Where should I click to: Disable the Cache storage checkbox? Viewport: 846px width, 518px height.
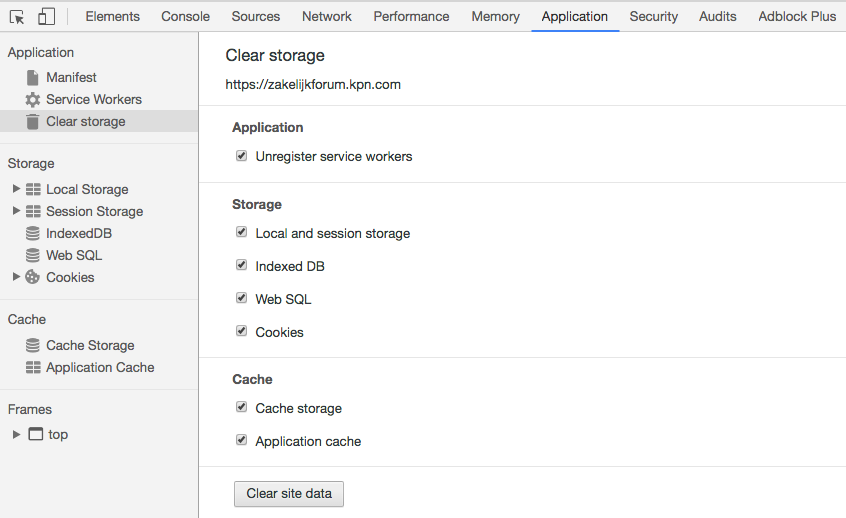(x=241, y=408)
